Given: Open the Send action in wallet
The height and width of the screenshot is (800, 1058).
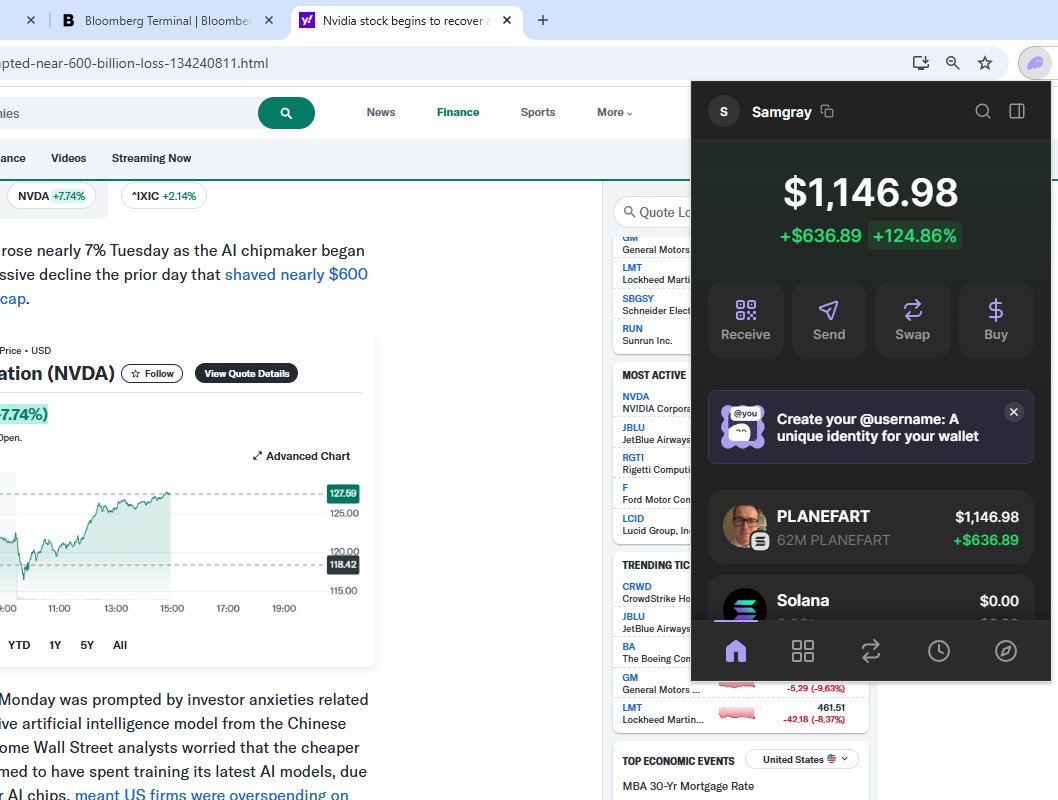Looking at the screenshot, I should pos(829,320).
